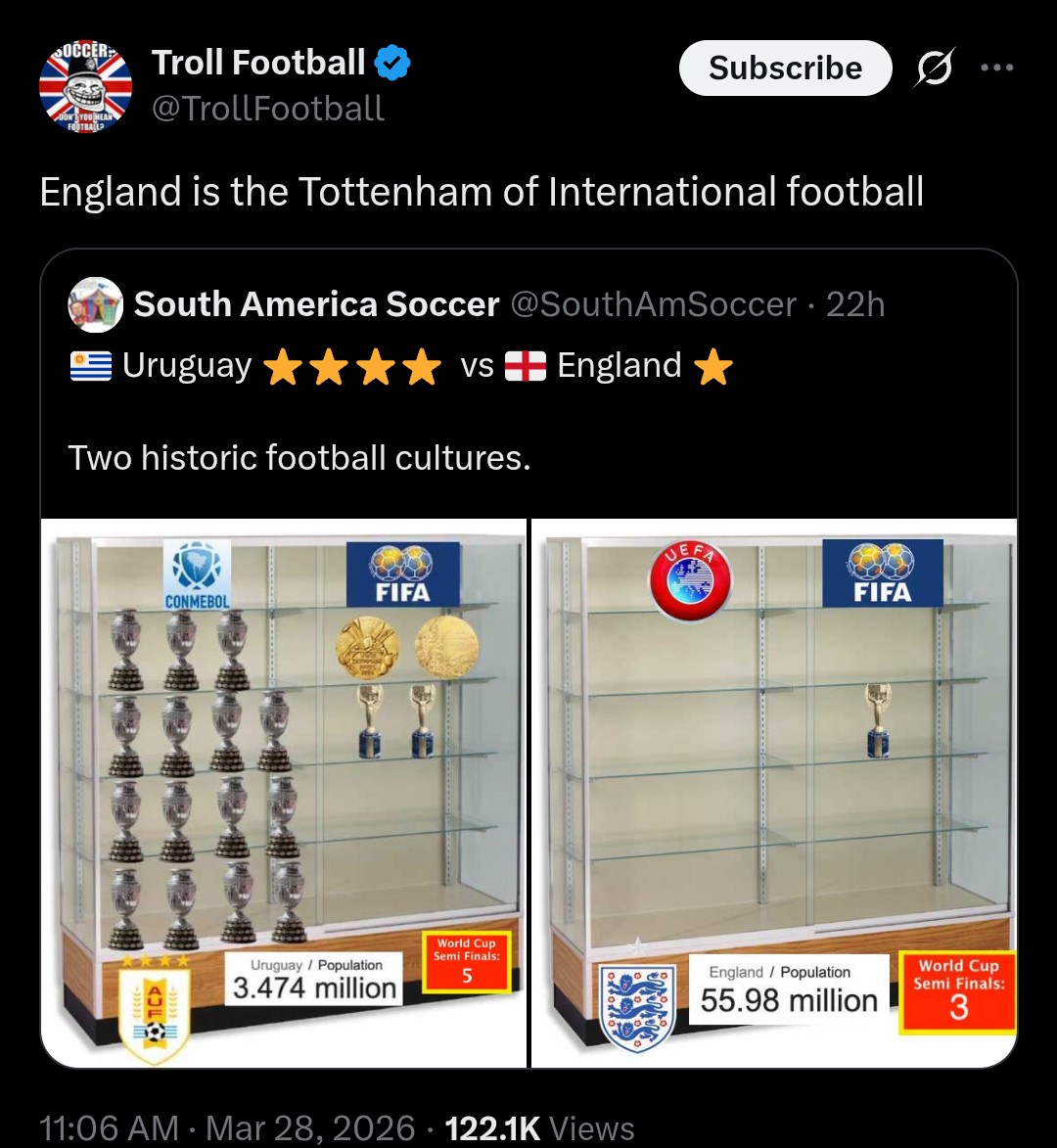Image resolution: width=1057 pixels, height=1148 pixels.
Task: Open Troll Football profile avatar
Action: [x=85, y=87]
